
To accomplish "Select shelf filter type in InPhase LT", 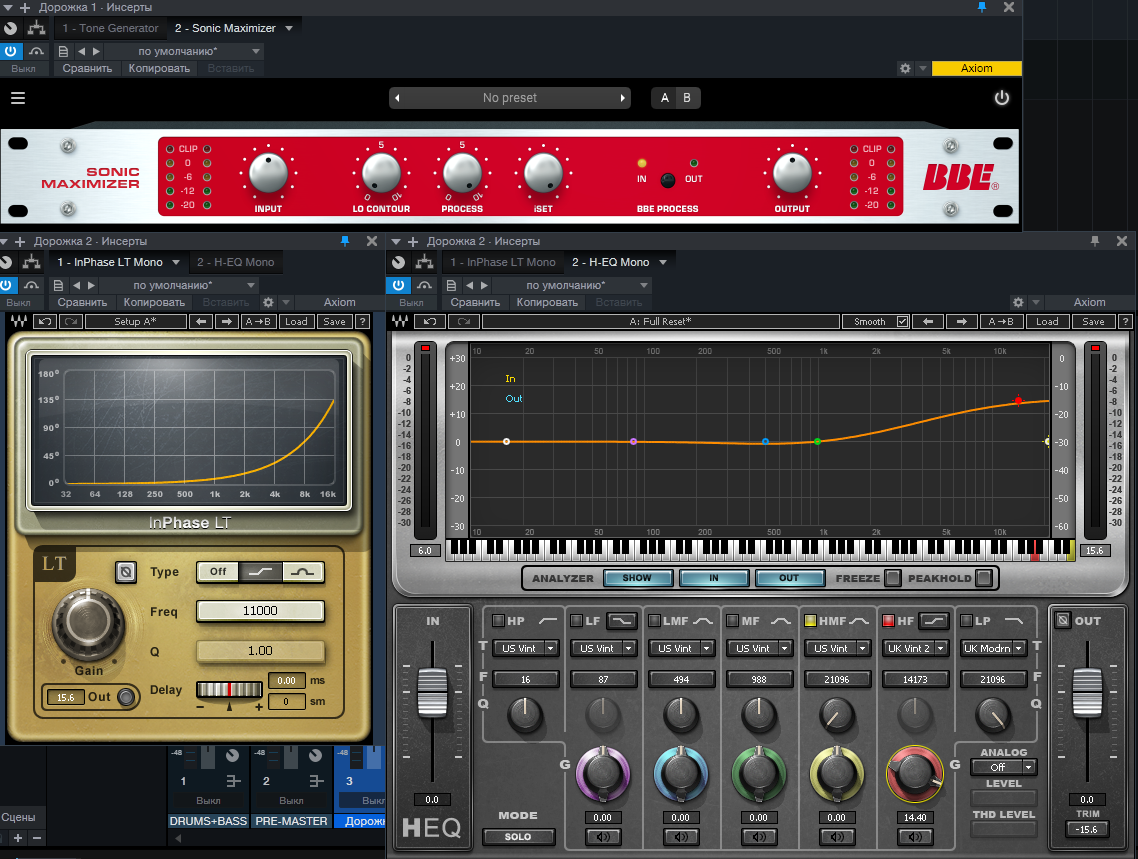I will [x=261, y=572].
